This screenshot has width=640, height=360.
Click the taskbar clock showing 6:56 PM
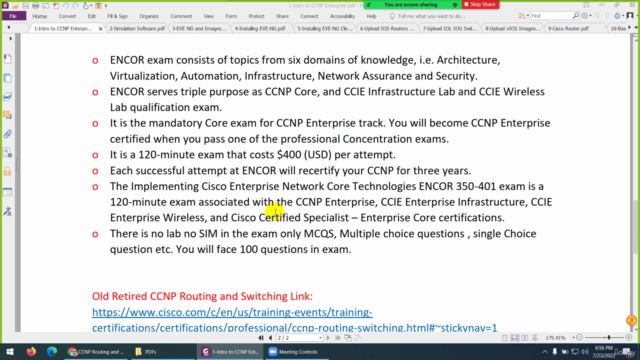point(604,351)
